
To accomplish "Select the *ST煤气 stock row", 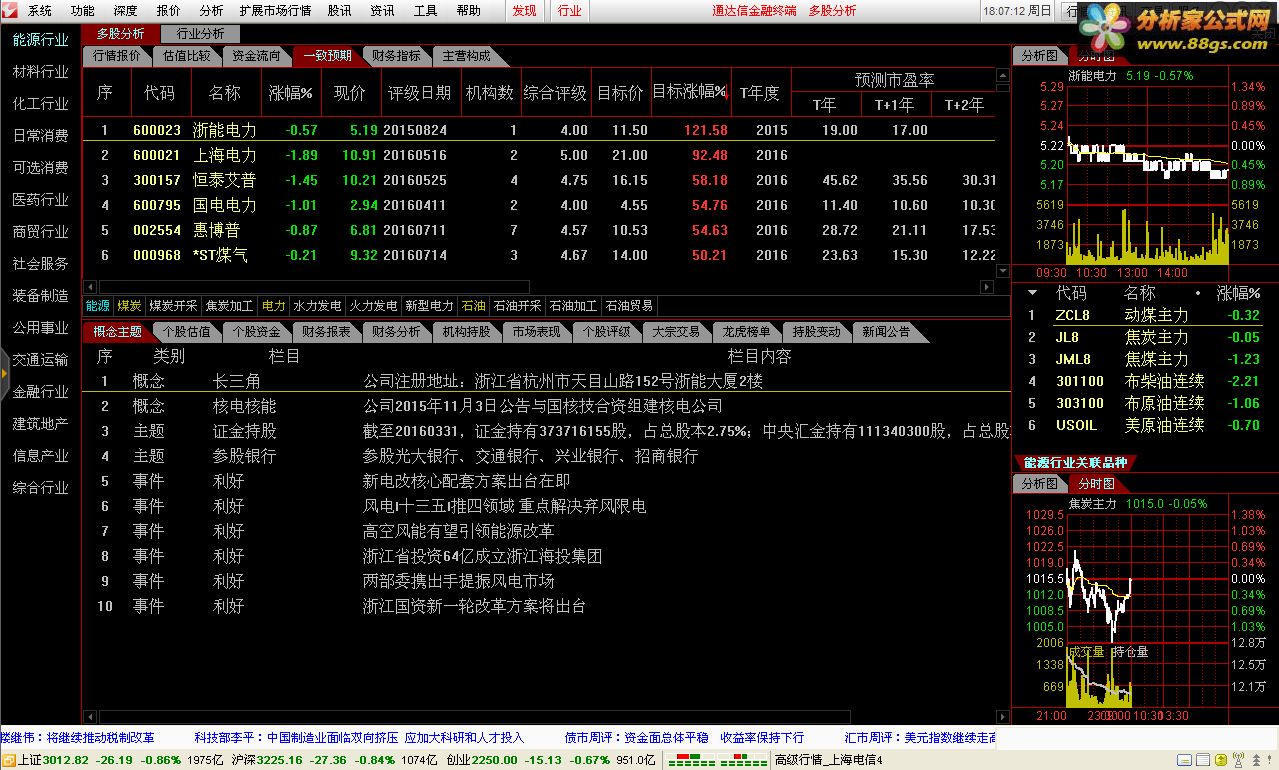I will 540,255.
